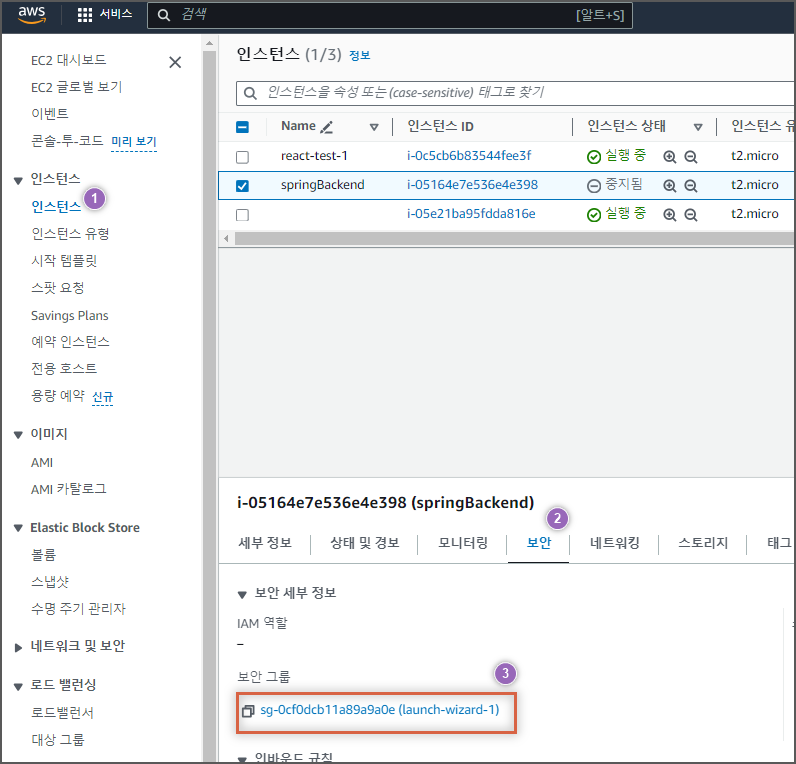Click sidebar scrollbar up arrow
Viewport: 796px width, 764px height.
(209, 44)
